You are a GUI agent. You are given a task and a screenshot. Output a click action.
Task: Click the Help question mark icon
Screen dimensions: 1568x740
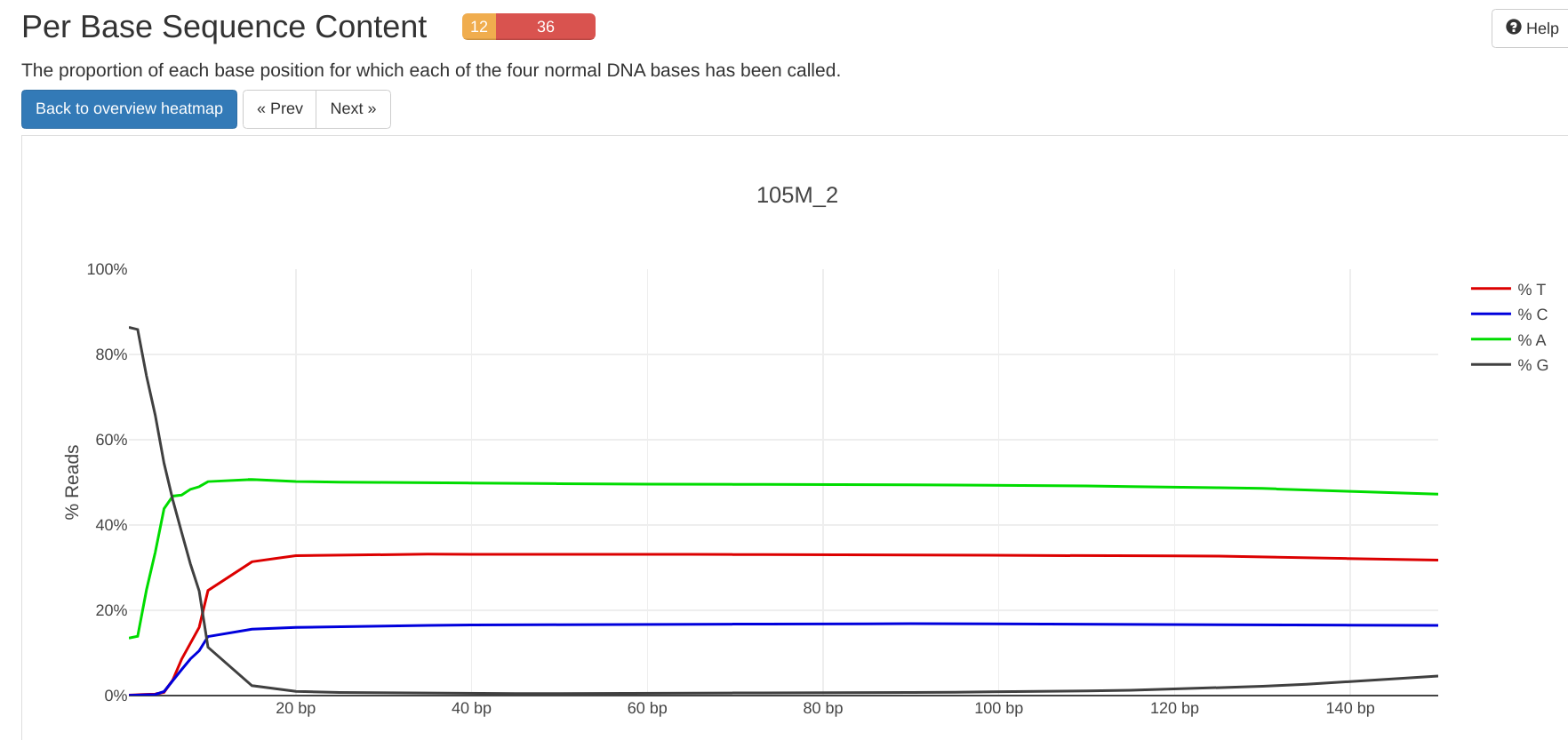pos(1513,28)
